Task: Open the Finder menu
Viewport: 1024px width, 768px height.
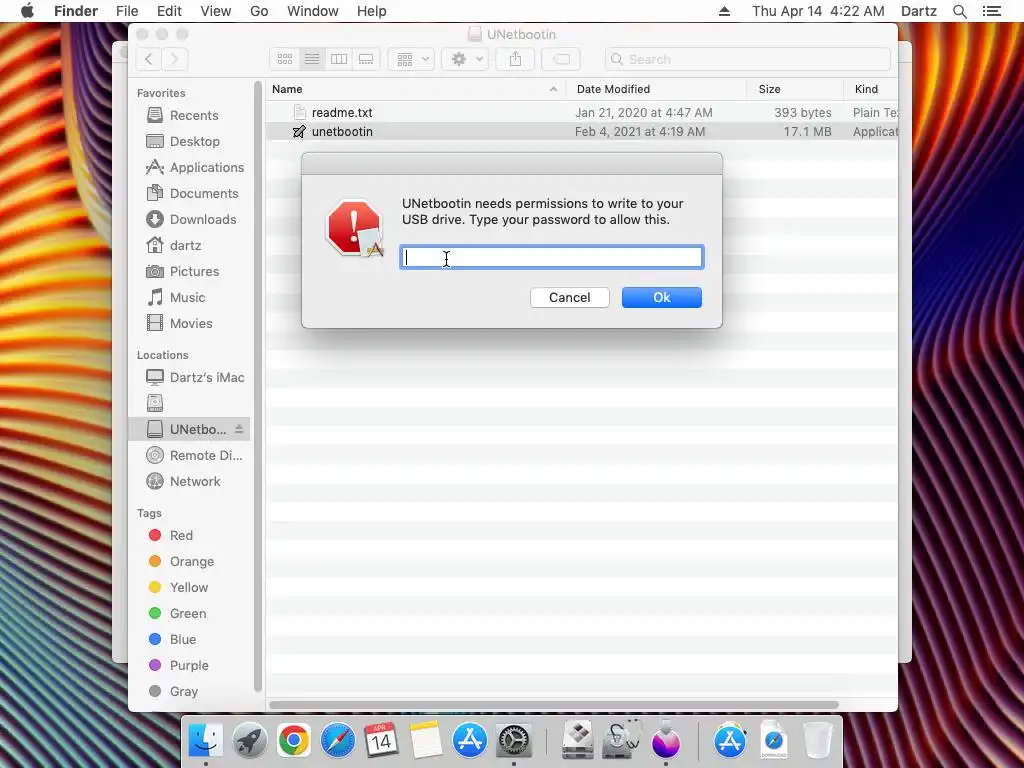Action: [76, 11]
